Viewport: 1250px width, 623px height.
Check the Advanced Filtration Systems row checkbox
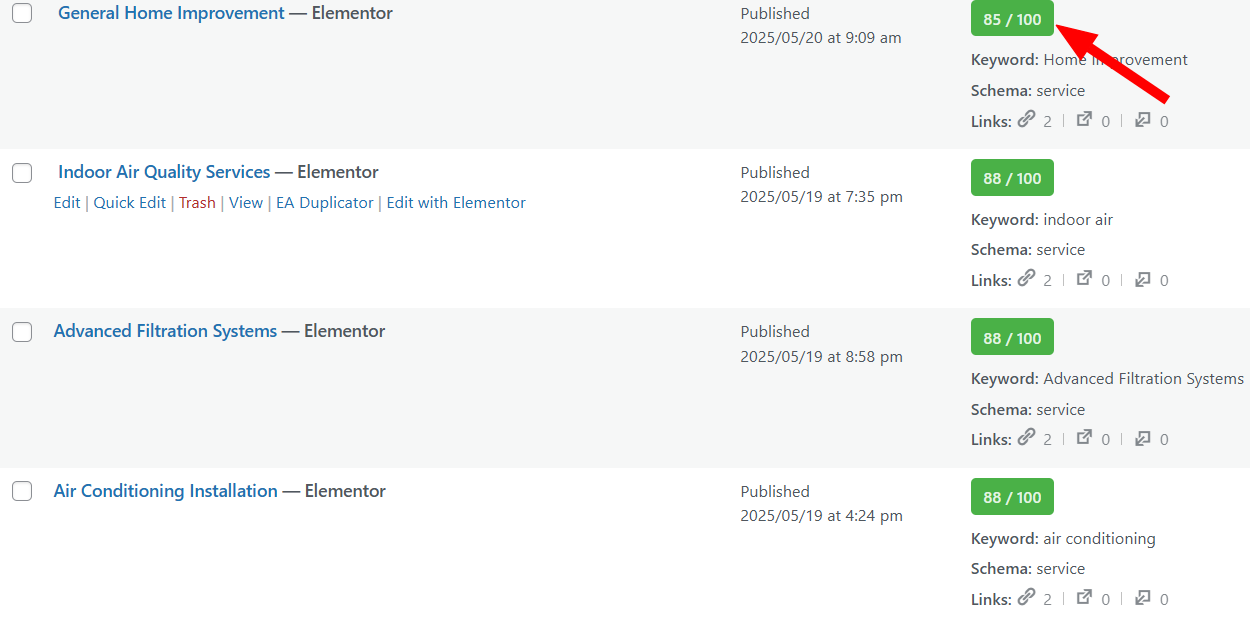(22, 332)
